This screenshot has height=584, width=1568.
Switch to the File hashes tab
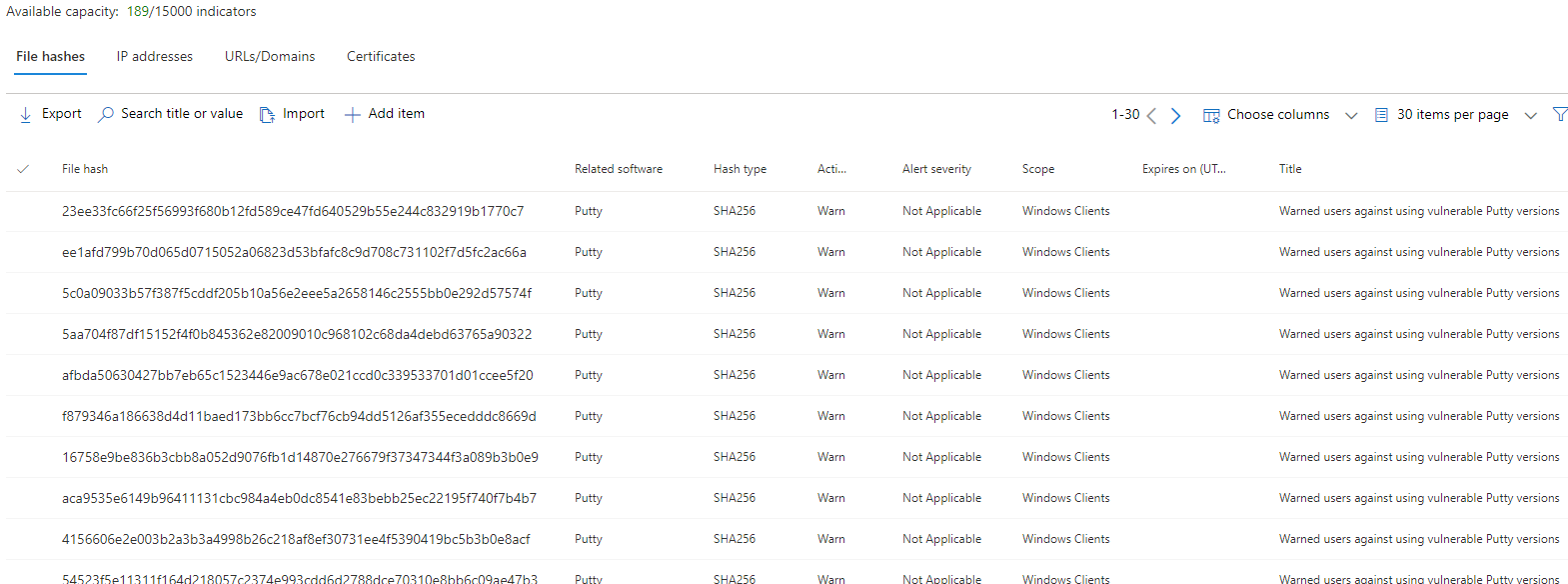pos(50,57)
